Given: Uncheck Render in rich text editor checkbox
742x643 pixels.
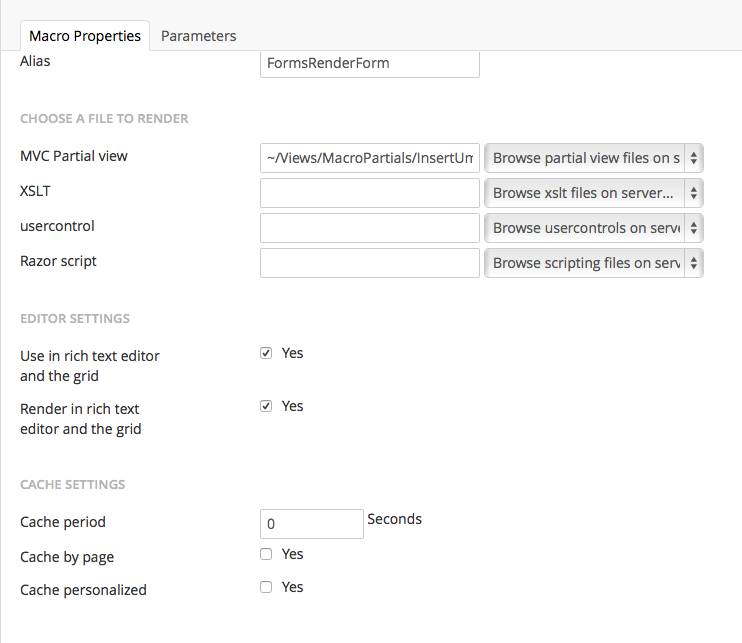Looking at the screenshot, I should click(266, 406).
